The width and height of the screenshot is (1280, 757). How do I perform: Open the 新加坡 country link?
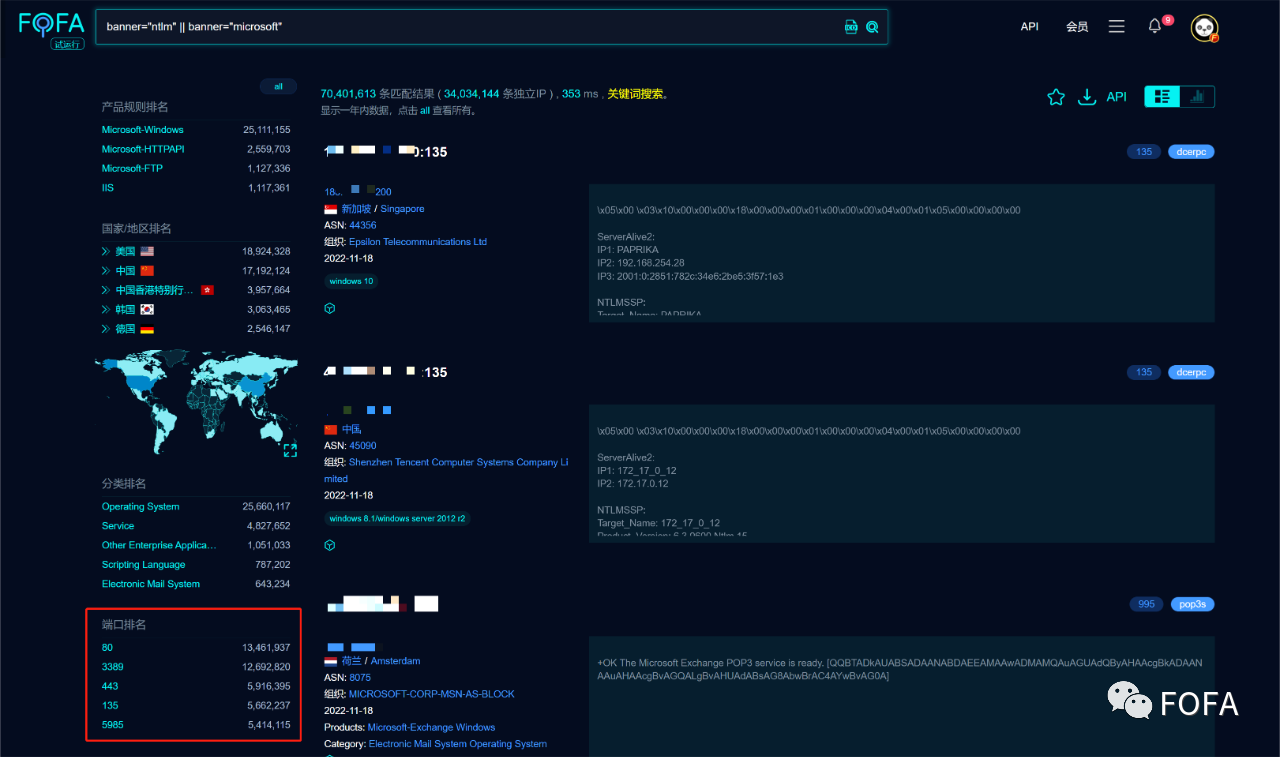click(x=356, y=209)
